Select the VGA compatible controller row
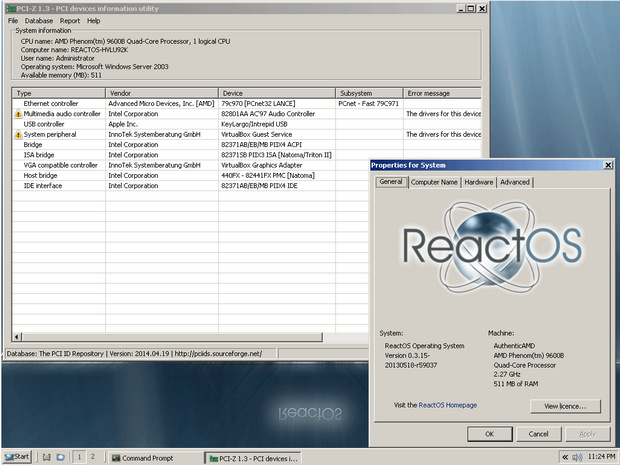The image size is (620, 465). tap(191, 165)
